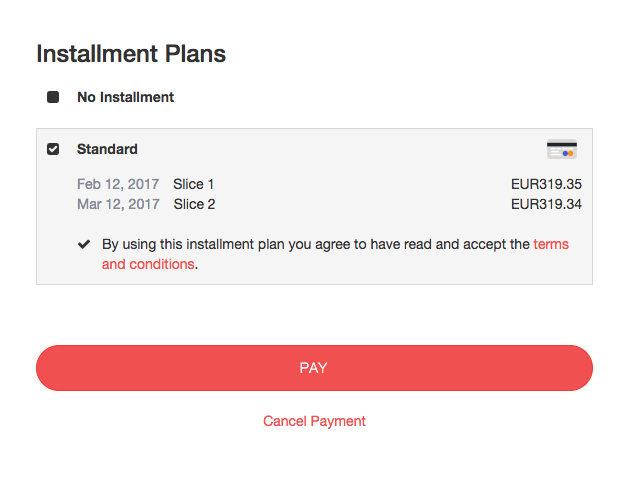Select the No Installment label
The height and width of the screenshot is (486, 629).
pyautogui.click(x=125, y=97)
